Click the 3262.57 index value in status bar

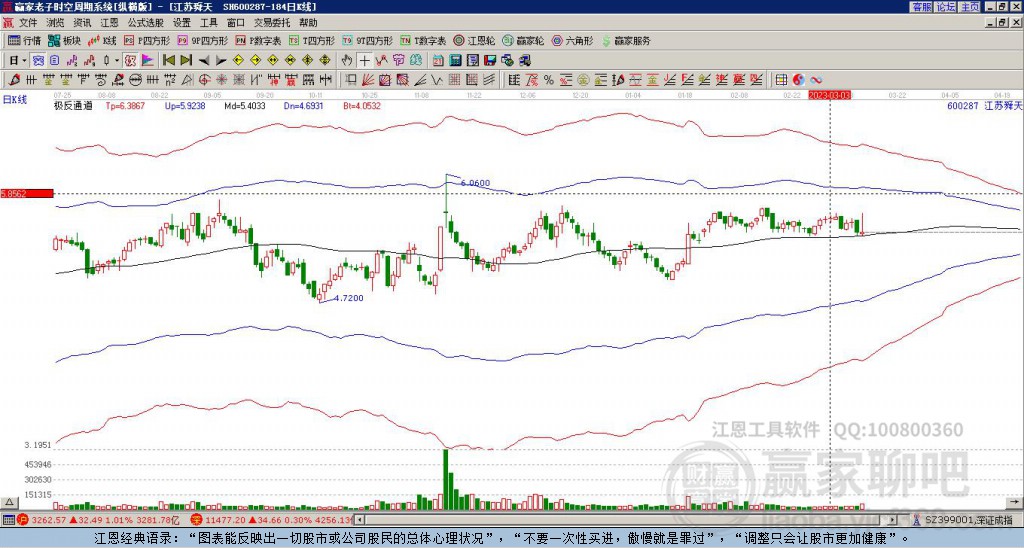point(48,520)
